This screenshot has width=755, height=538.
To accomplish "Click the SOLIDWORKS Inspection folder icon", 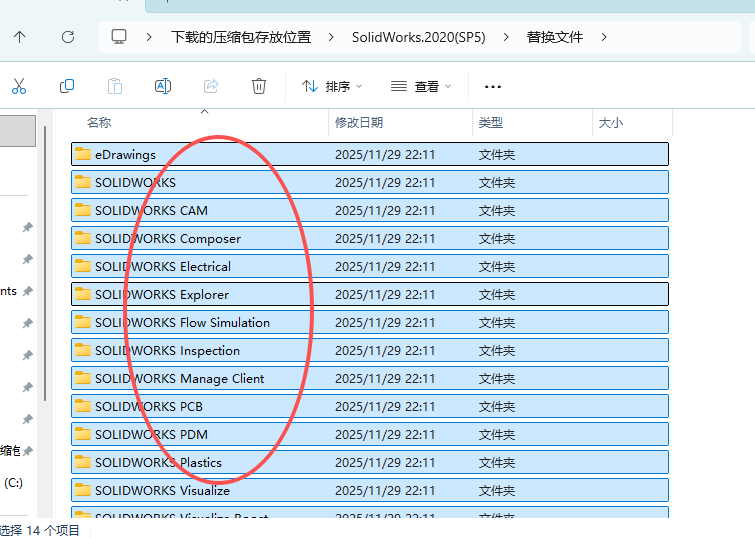I will click(x=83, y=350).
